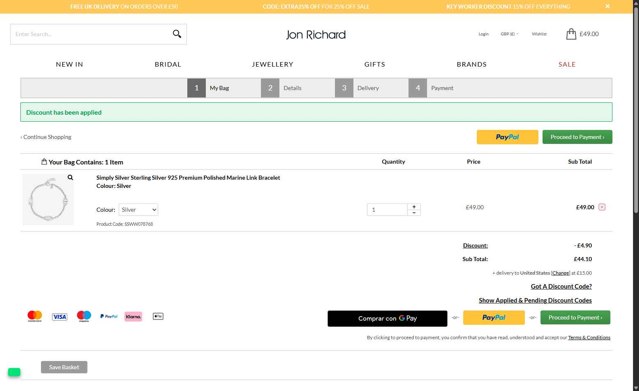Click the Jon Richard logo
This screenshot has width=639, height=391.
(316, 35)
